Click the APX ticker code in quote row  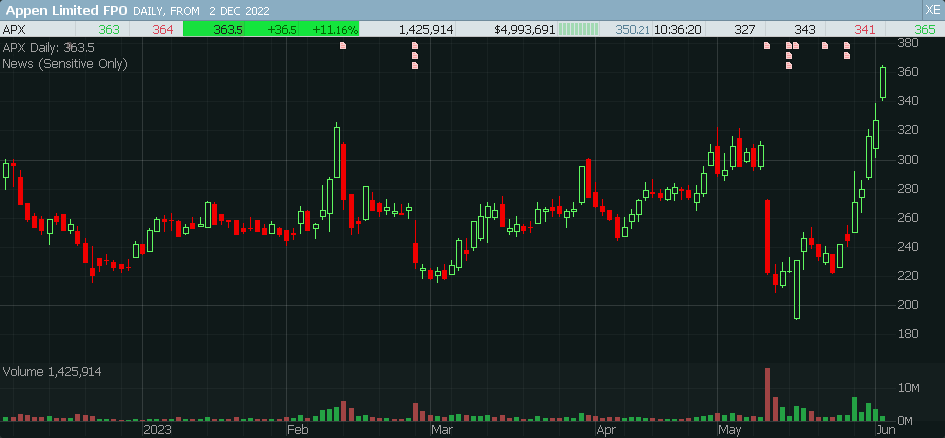(x=14, y=30)
